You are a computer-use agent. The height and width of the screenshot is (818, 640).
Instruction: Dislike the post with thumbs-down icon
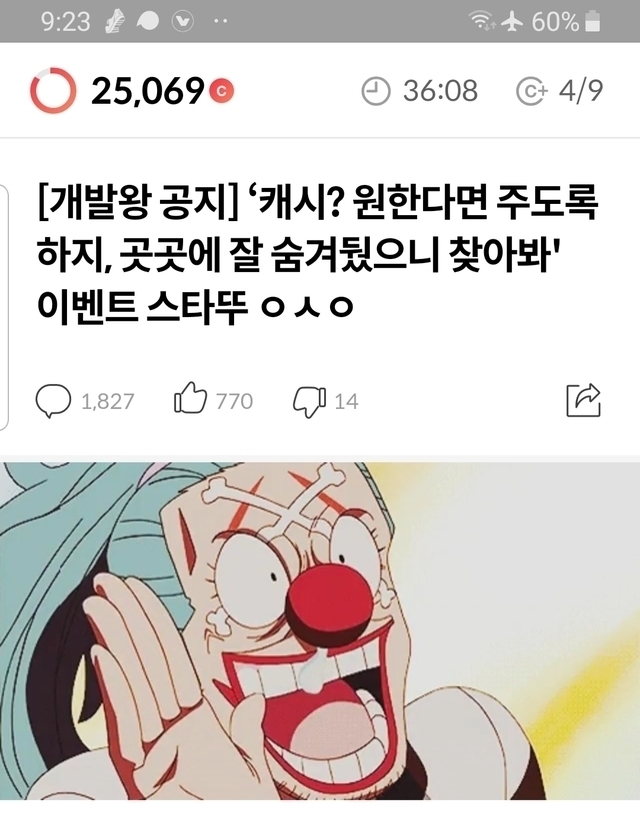tap(310, 402)
